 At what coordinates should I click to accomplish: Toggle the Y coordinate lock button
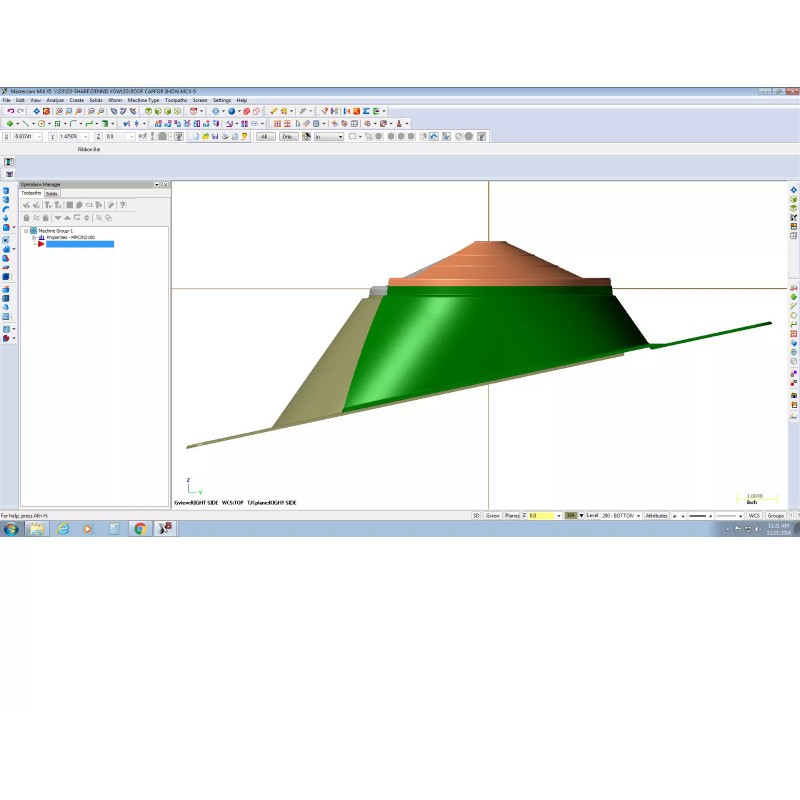52,137
